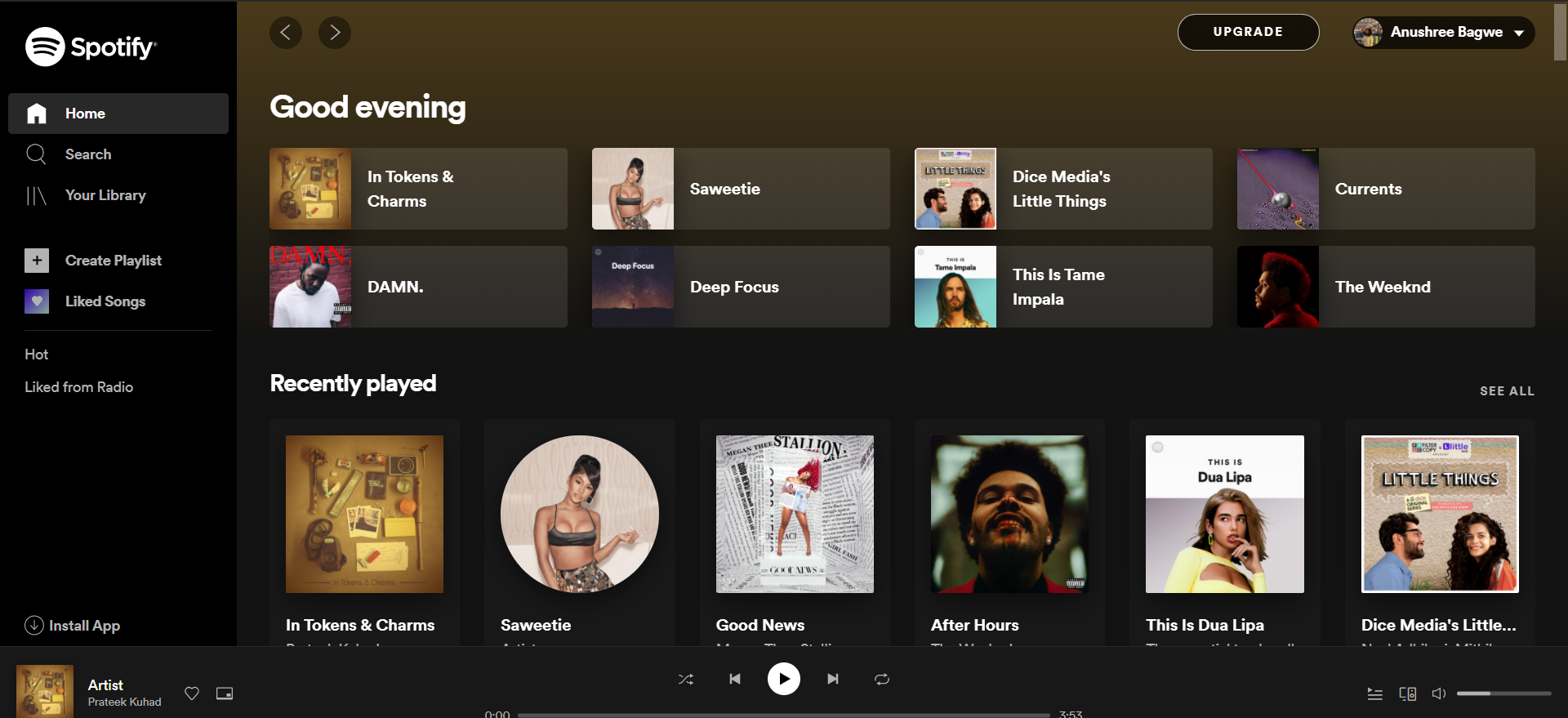Open The Weeknd shortcut tile
Screen dimensions: 1568x718
coord(1386,287)
